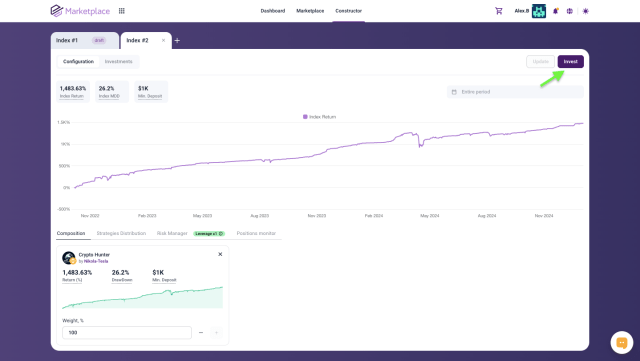Toggle the light/dark theme sun icon
The width and height of the screenshot is (640, 361).
click(586, 11)
